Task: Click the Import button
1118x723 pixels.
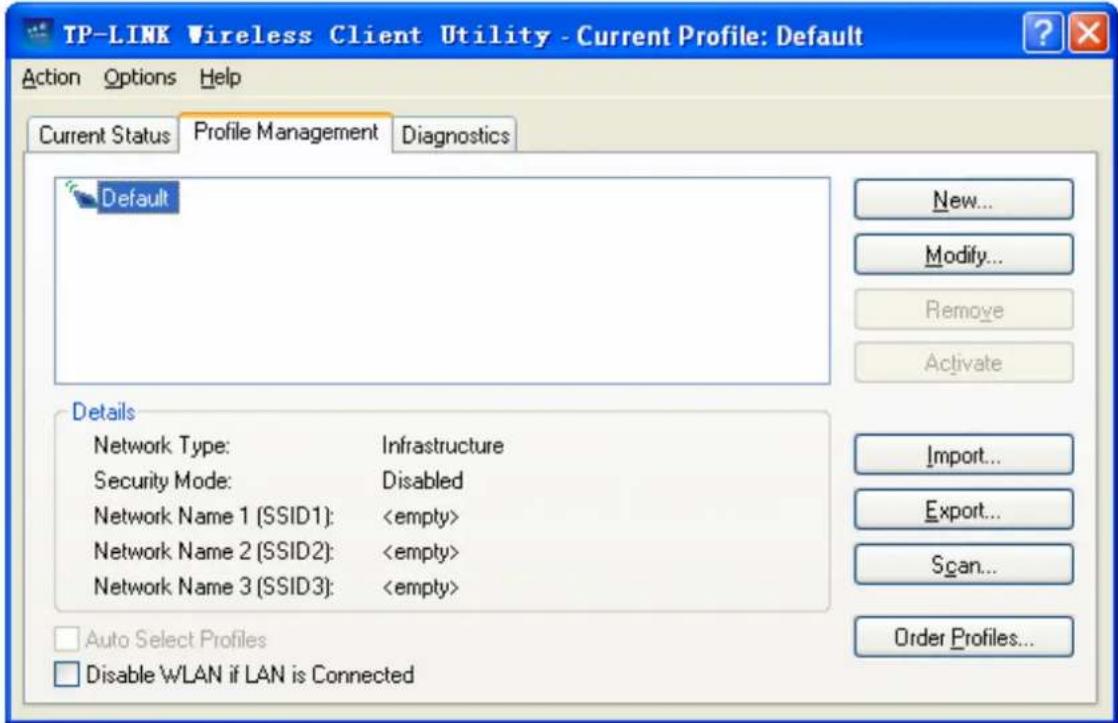Action: tap(963, 455)
